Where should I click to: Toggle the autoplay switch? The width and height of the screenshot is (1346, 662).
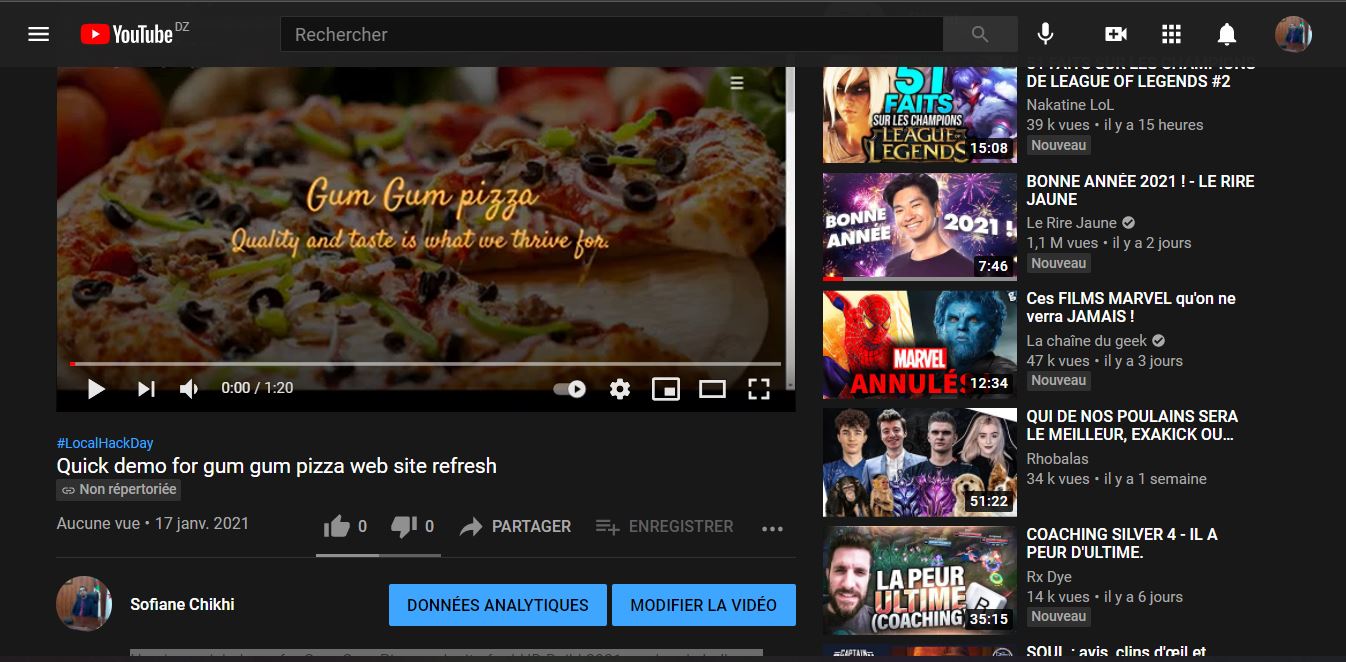point(568,389)
